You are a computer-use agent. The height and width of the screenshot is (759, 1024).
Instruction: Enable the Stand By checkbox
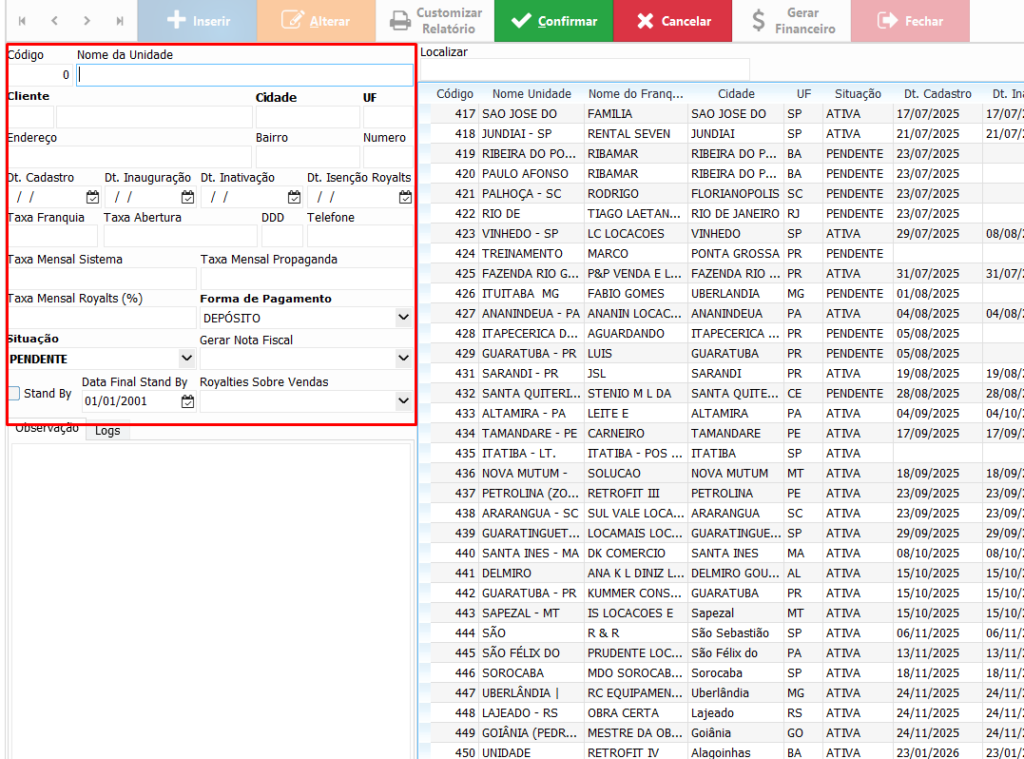pos(14,394)
